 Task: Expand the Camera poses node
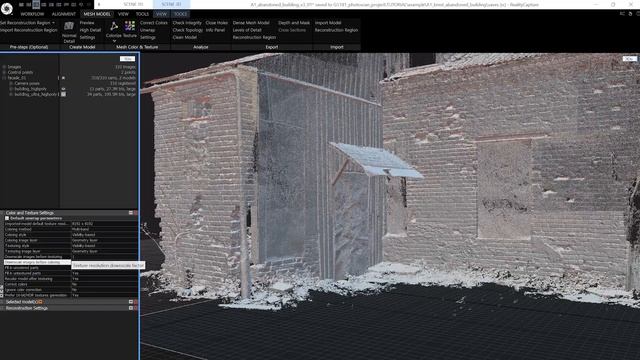[x=11, y=83]
